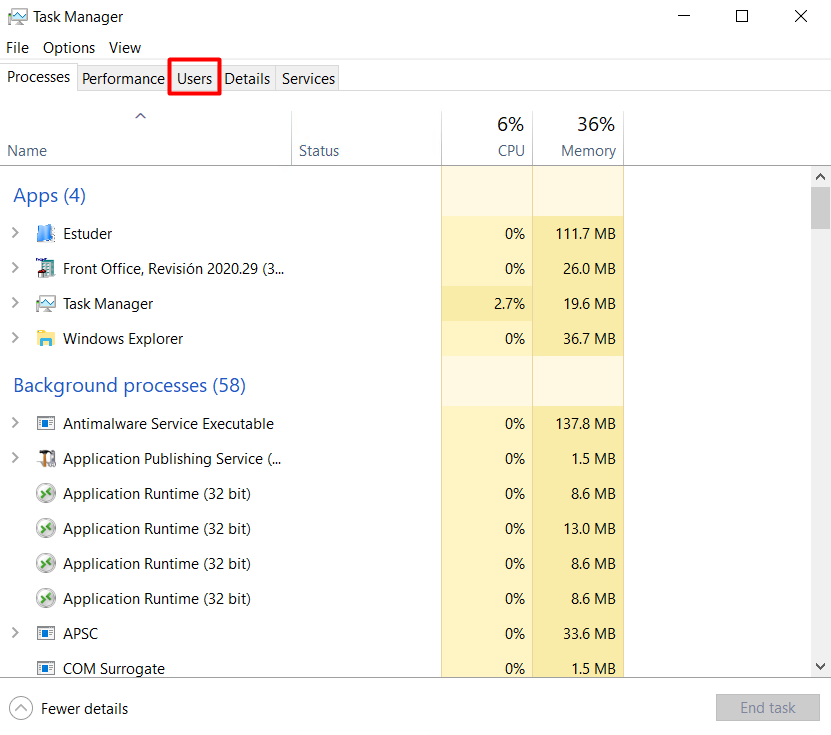Screen dimensions: 831x735
Task: Expand the Front Office entry
Action: click(x=15, y=268)
